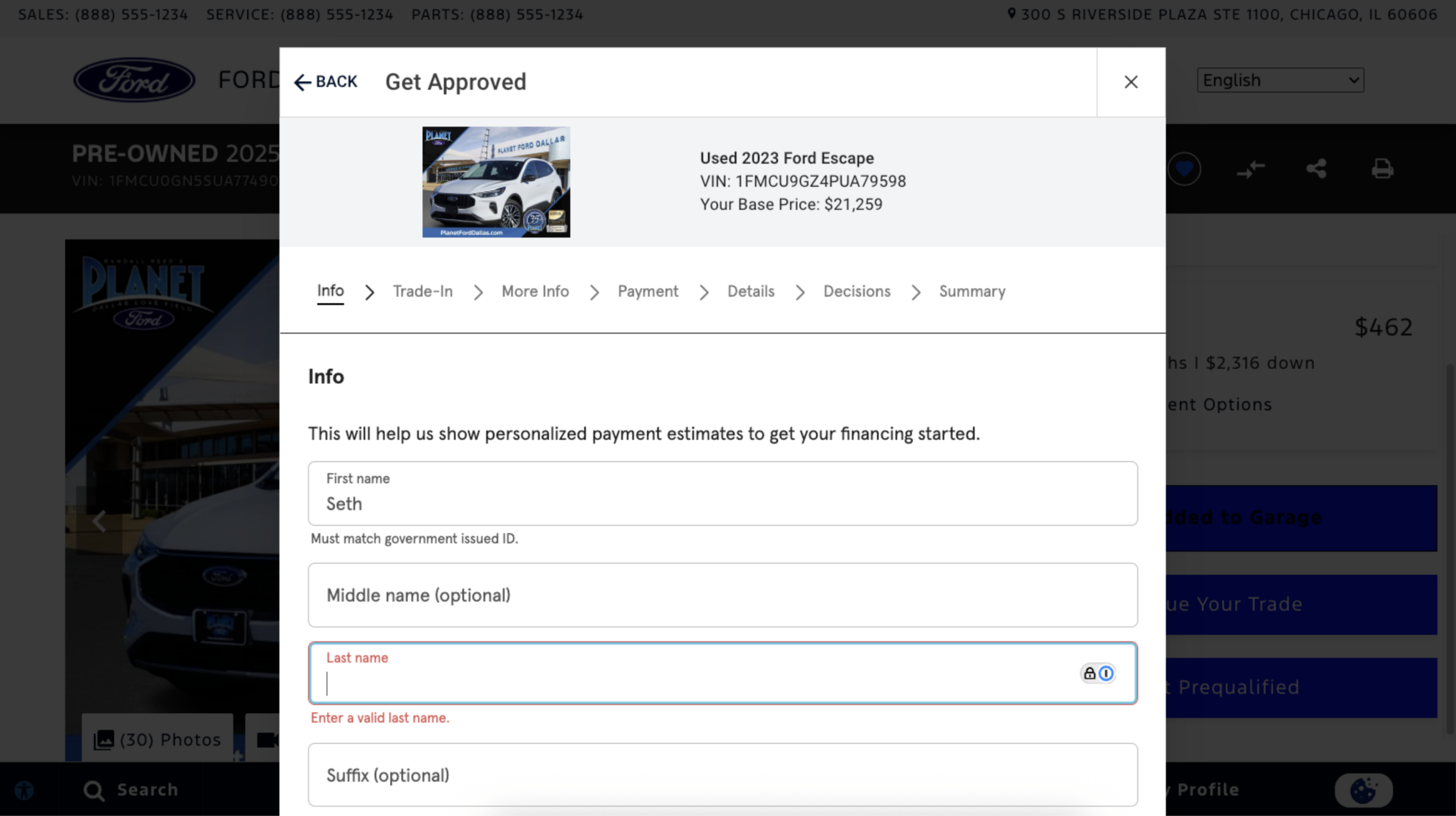Click the cookie preferences icon
The width and height of the screenshot is (1456, 816).
(x=1364, y=790)
